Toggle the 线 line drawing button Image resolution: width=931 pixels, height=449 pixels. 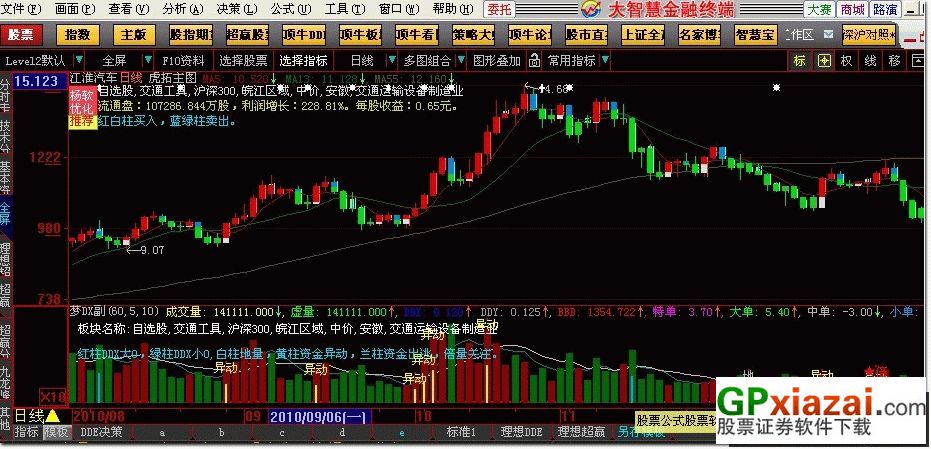(870, 60)
